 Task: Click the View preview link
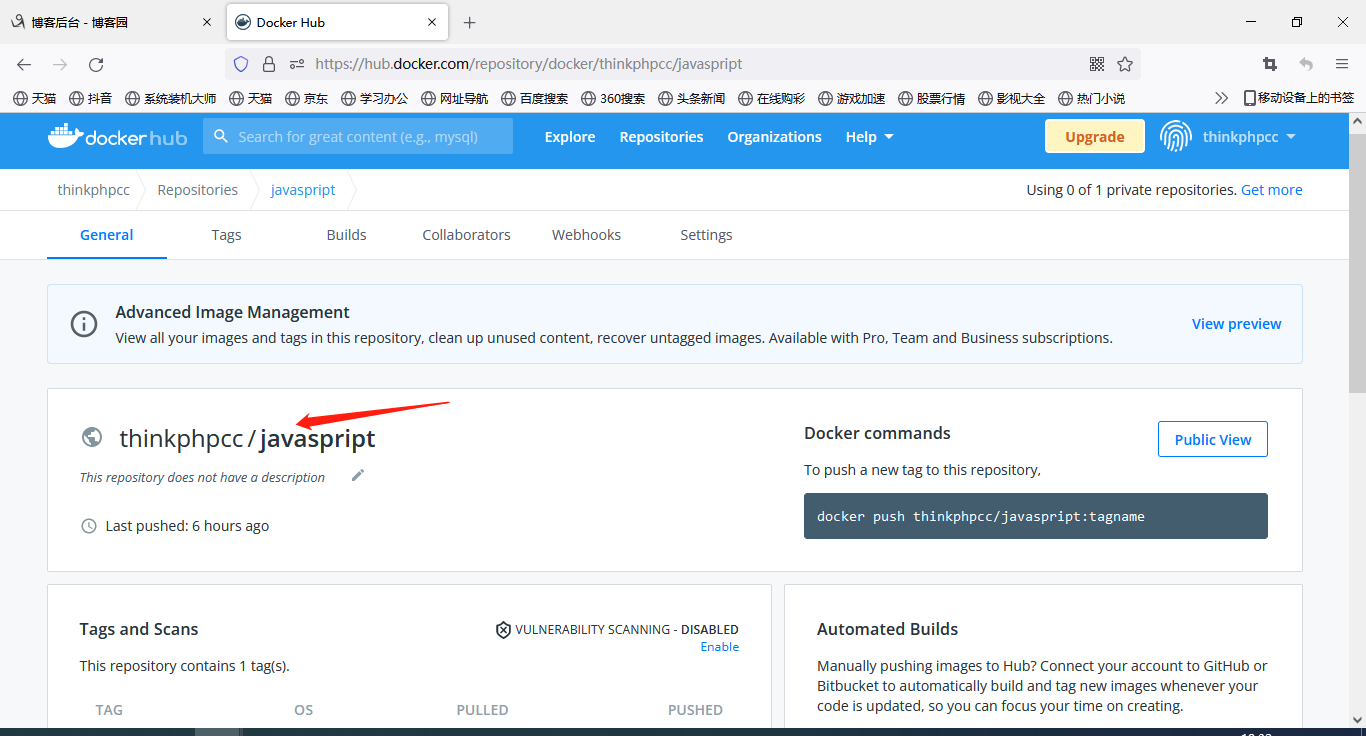tap(1237, 324)
